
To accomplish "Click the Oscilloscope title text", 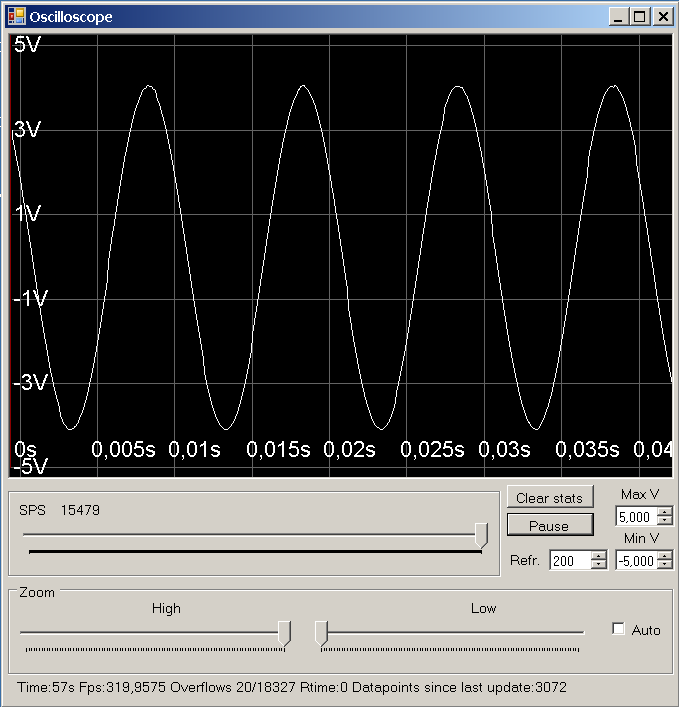I will pos(71,17).
